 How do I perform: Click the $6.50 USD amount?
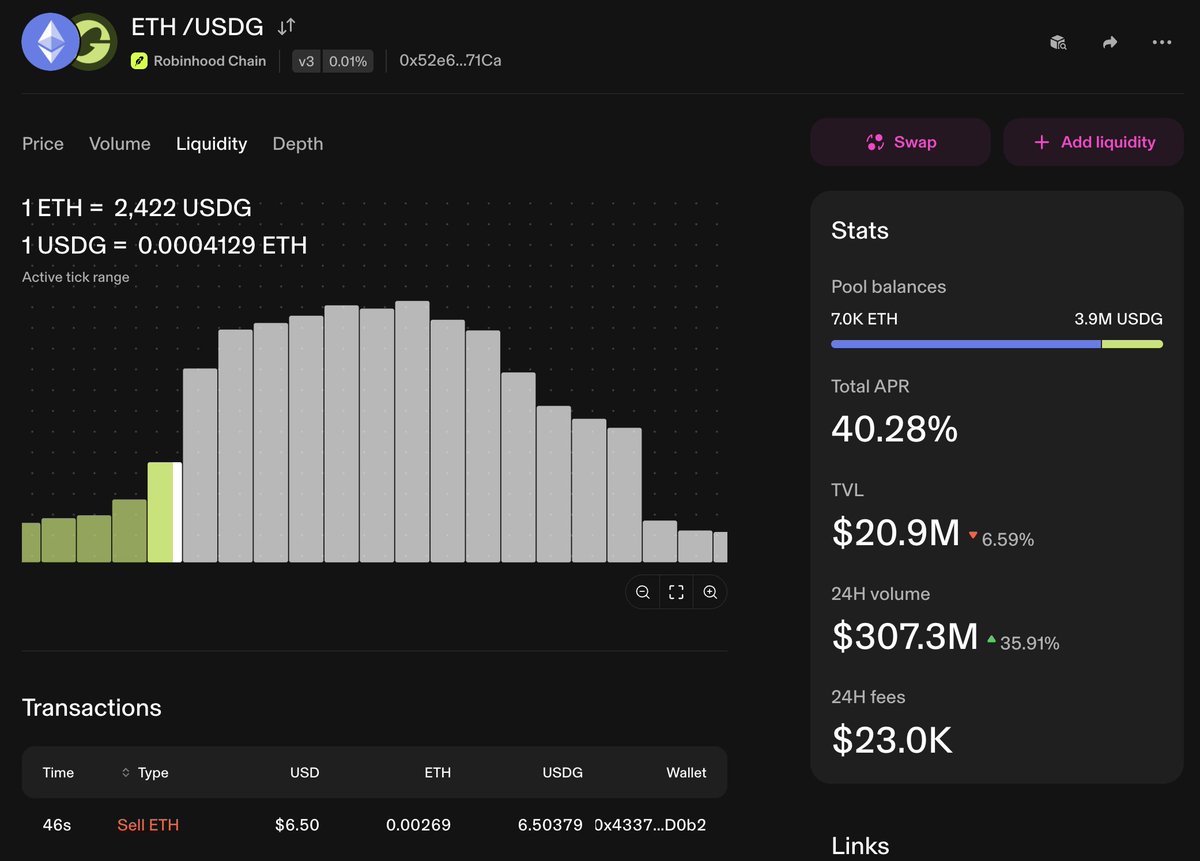pos(297,825)
